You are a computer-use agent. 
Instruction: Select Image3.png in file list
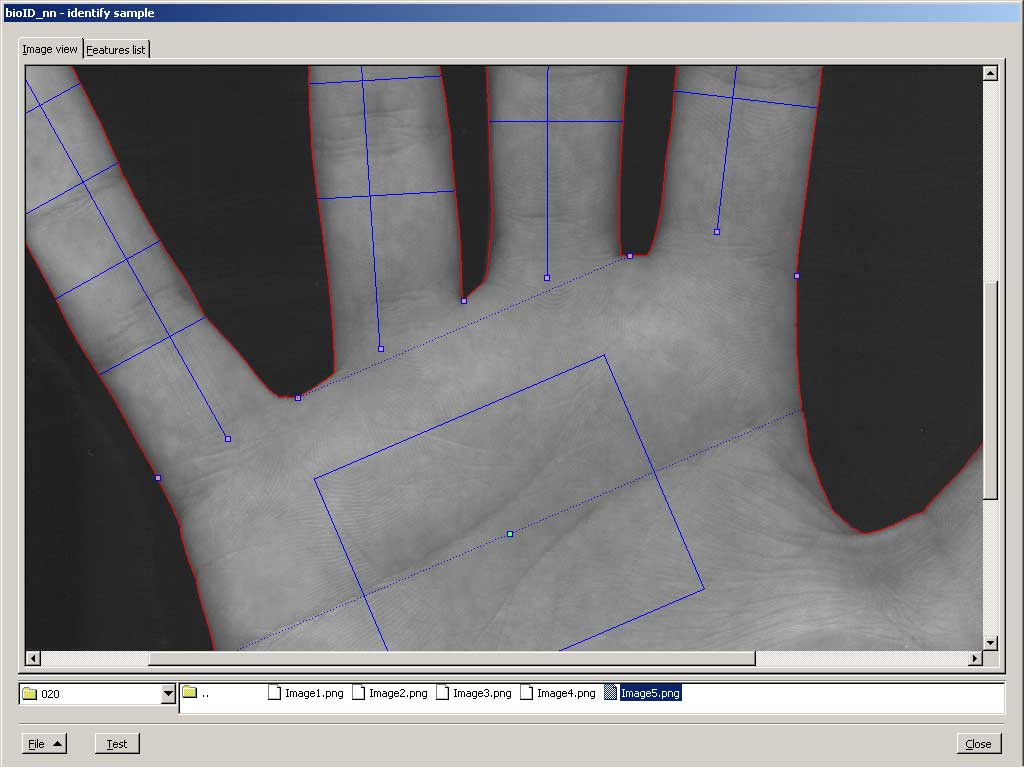point(474,693)
